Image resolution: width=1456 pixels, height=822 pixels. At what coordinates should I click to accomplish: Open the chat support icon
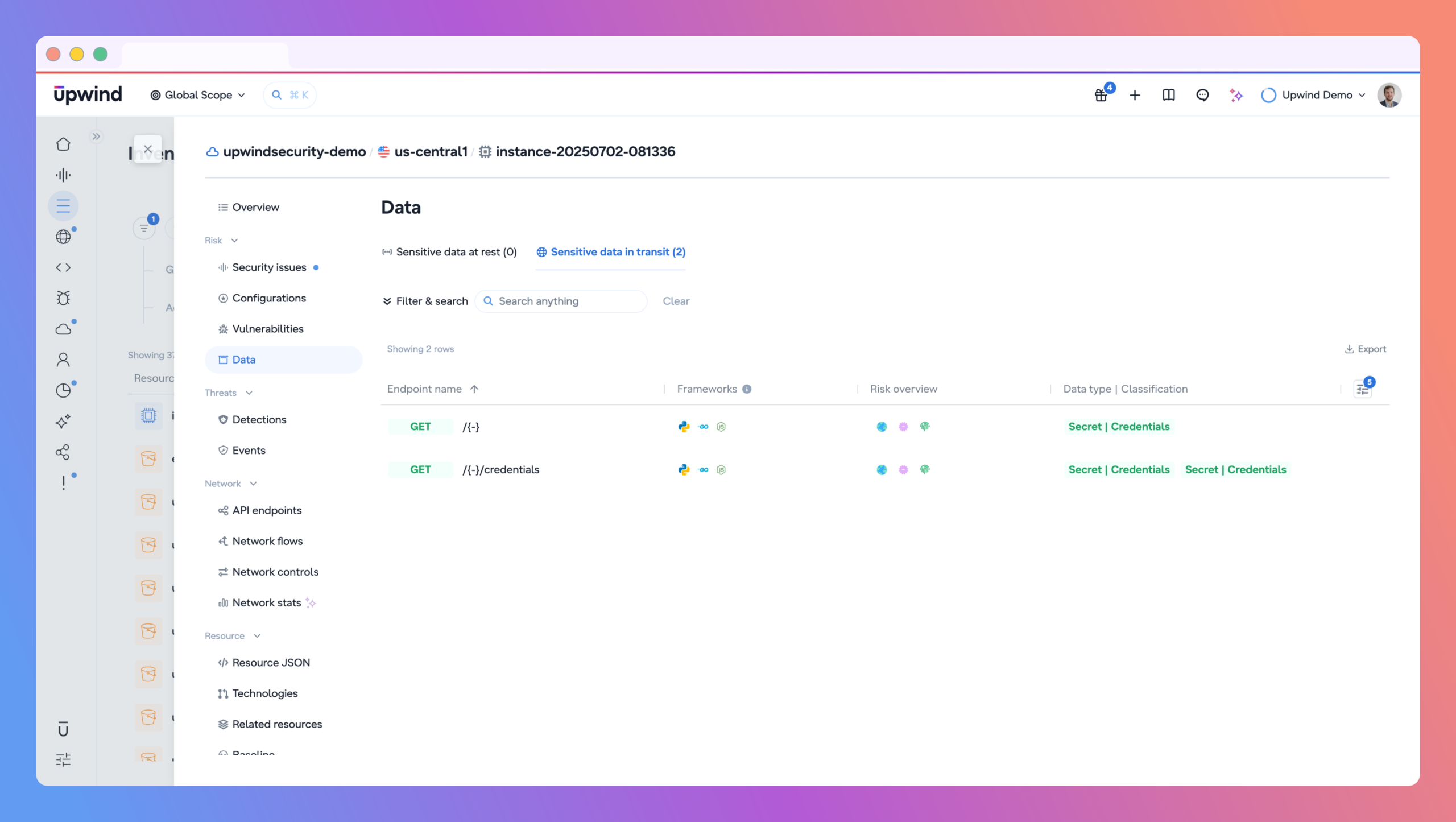pyautogui.click(x=1202, y=95)
